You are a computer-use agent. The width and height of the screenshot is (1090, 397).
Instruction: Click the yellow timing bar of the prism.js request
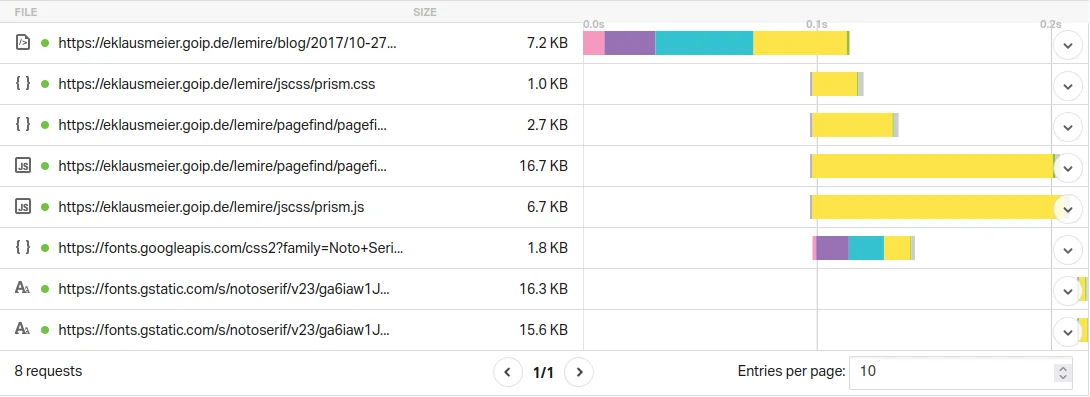tap(933, 207)
